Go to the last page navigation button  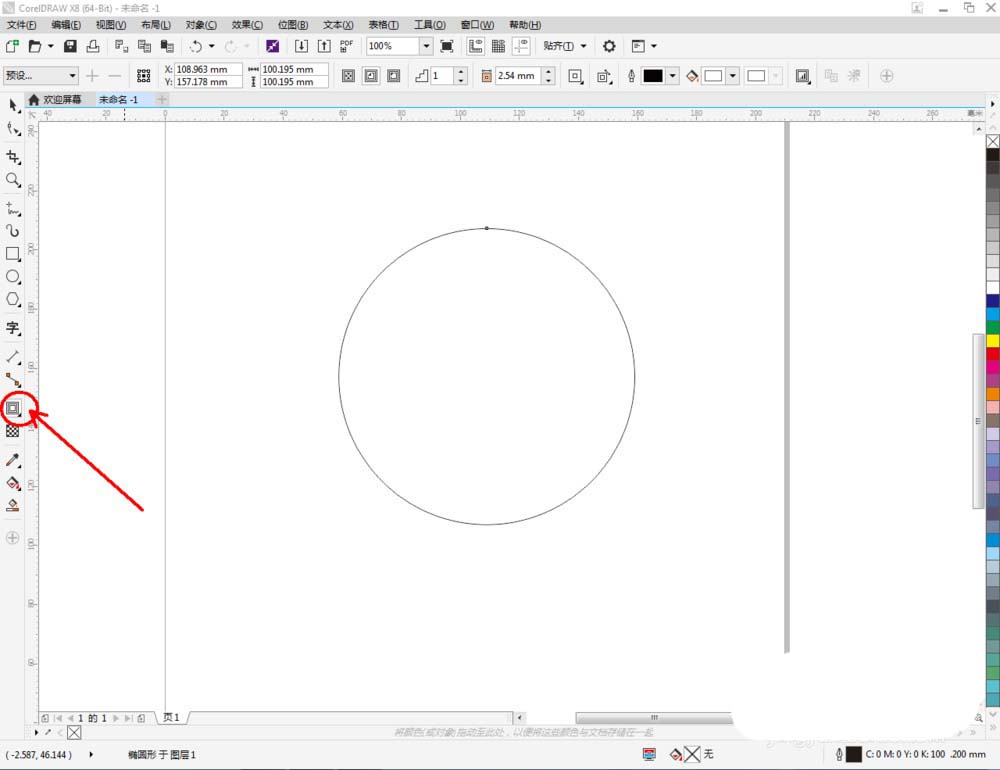129,718
